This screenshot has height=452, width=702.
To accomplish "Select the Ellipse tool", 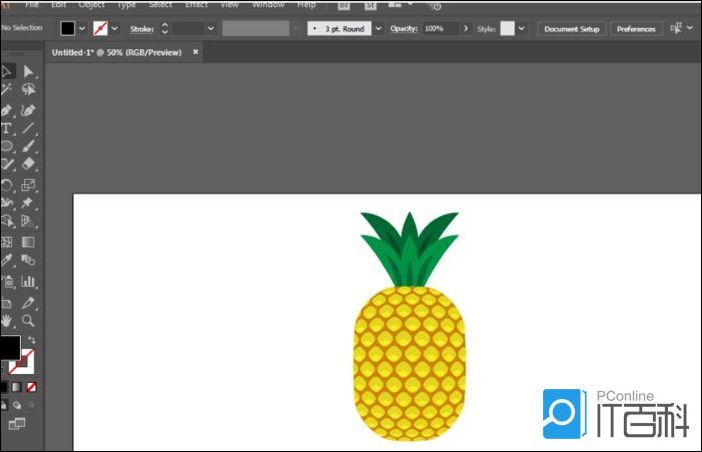I will tap(6, 146).
